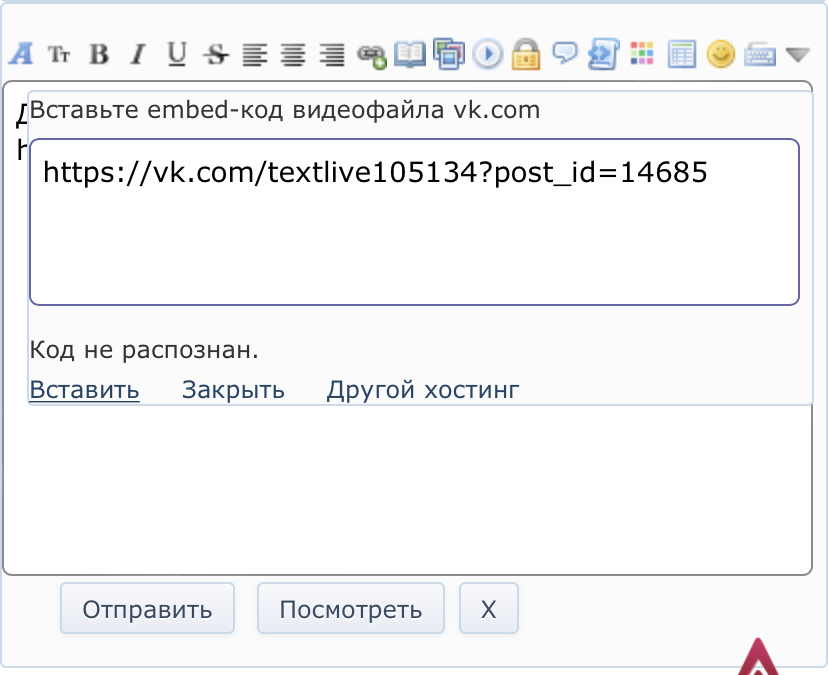Toggle strikethrough formatting

216,54
